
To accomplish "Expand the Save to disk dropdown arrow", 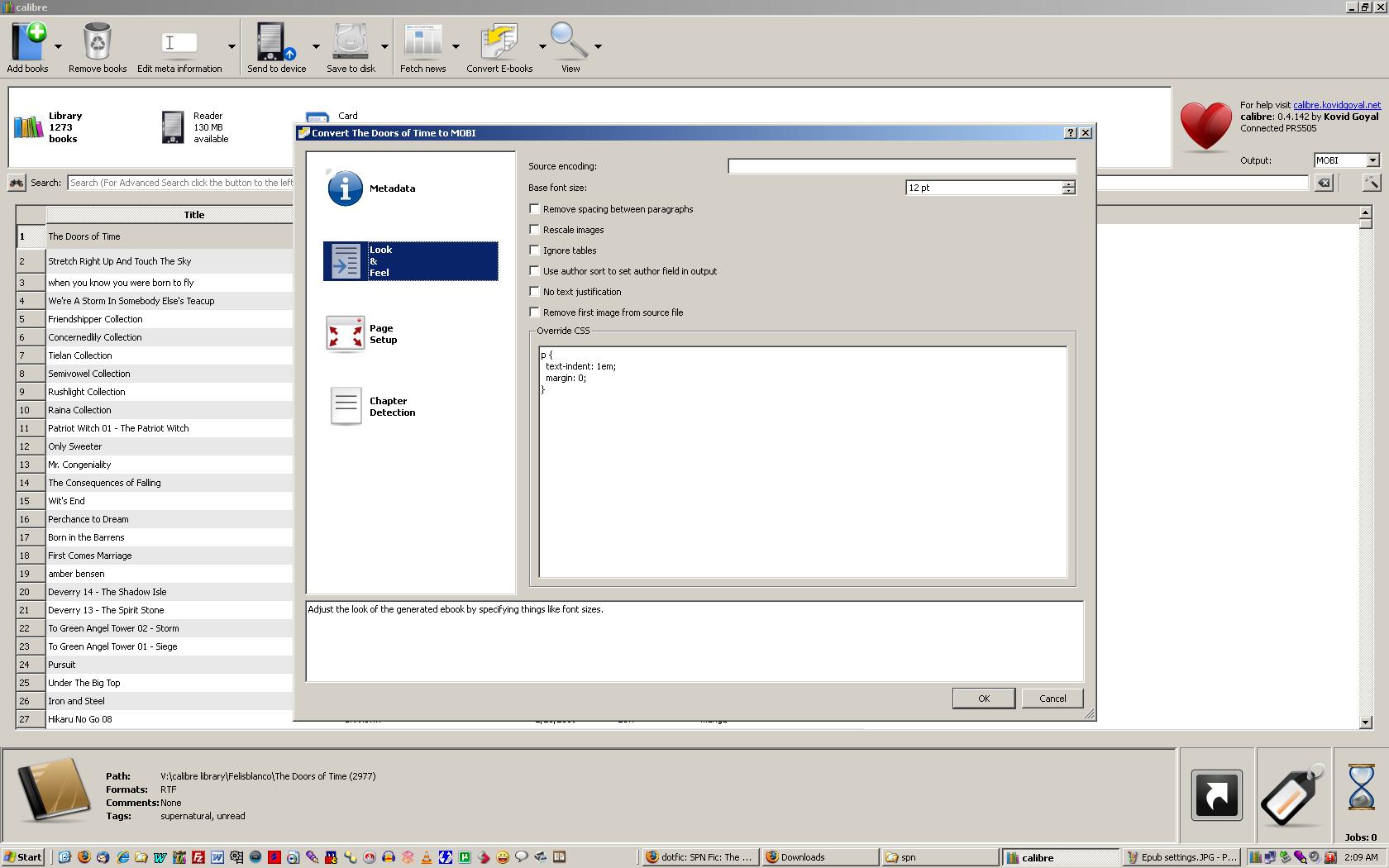I will [384, 46].
